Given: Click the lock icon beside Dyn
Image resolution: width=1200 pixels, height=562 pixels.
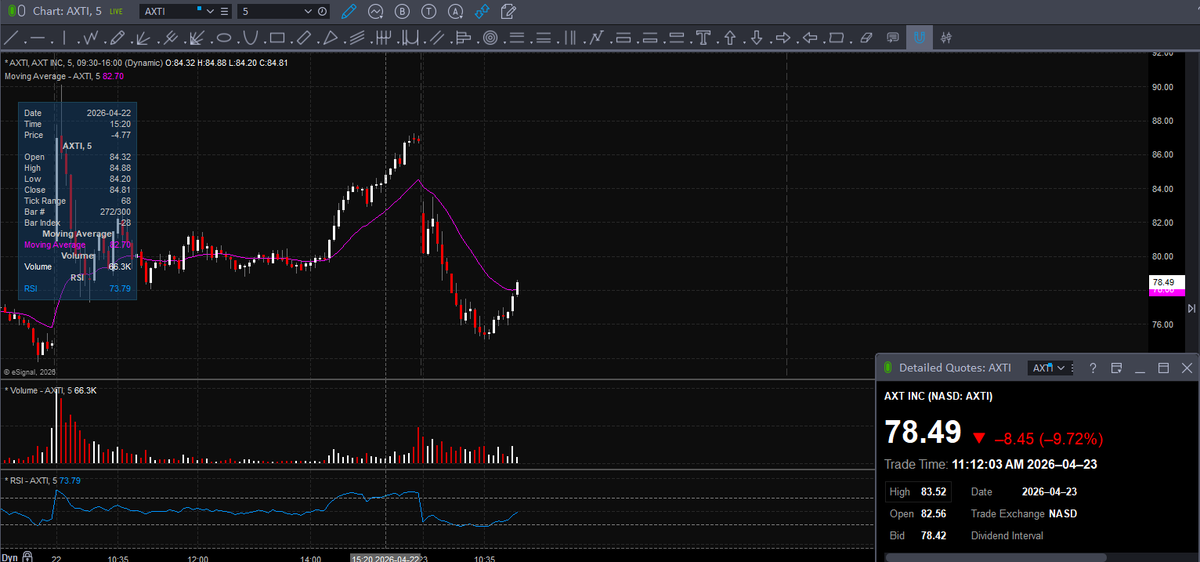Looking at the screenshot, I should pos(29,556).
